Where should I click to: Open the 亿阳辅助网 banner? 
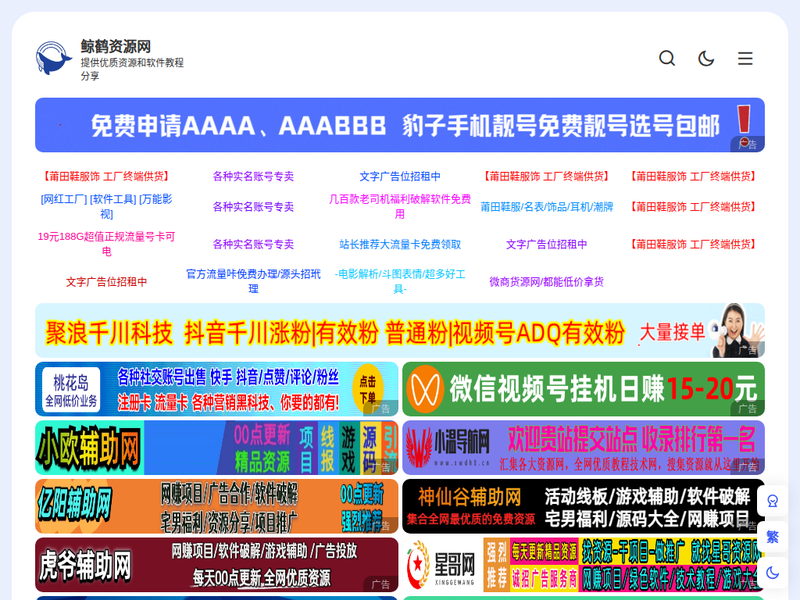(x=216, y=506)
